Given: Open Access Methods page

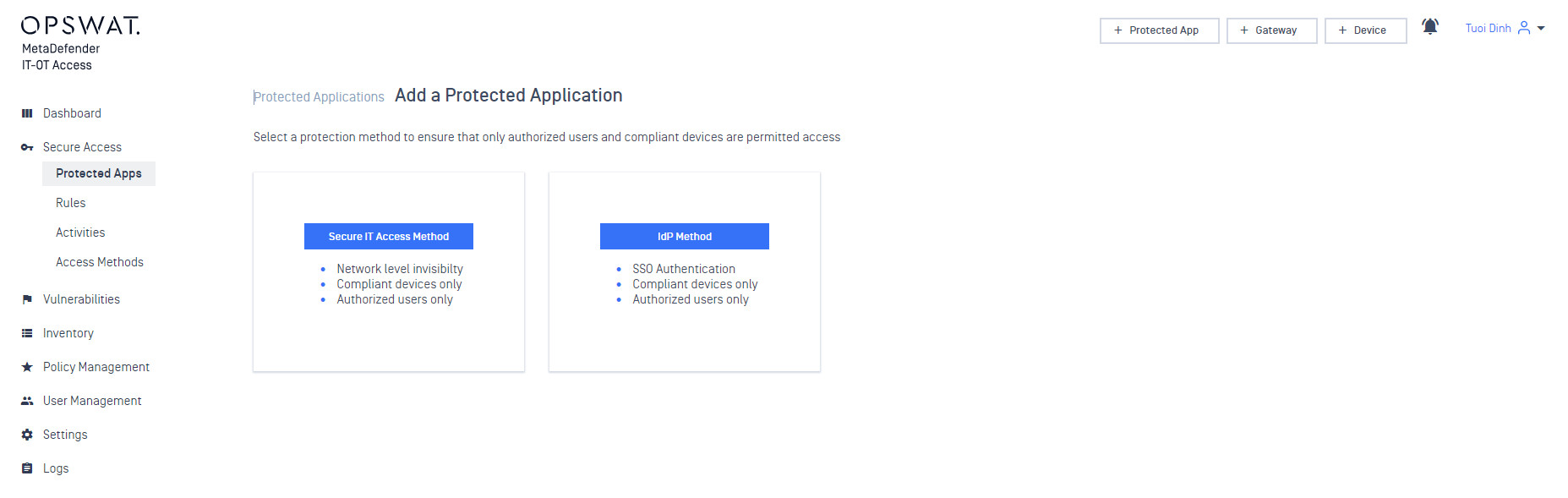Looking at the screenshot, I should point(100,262).
